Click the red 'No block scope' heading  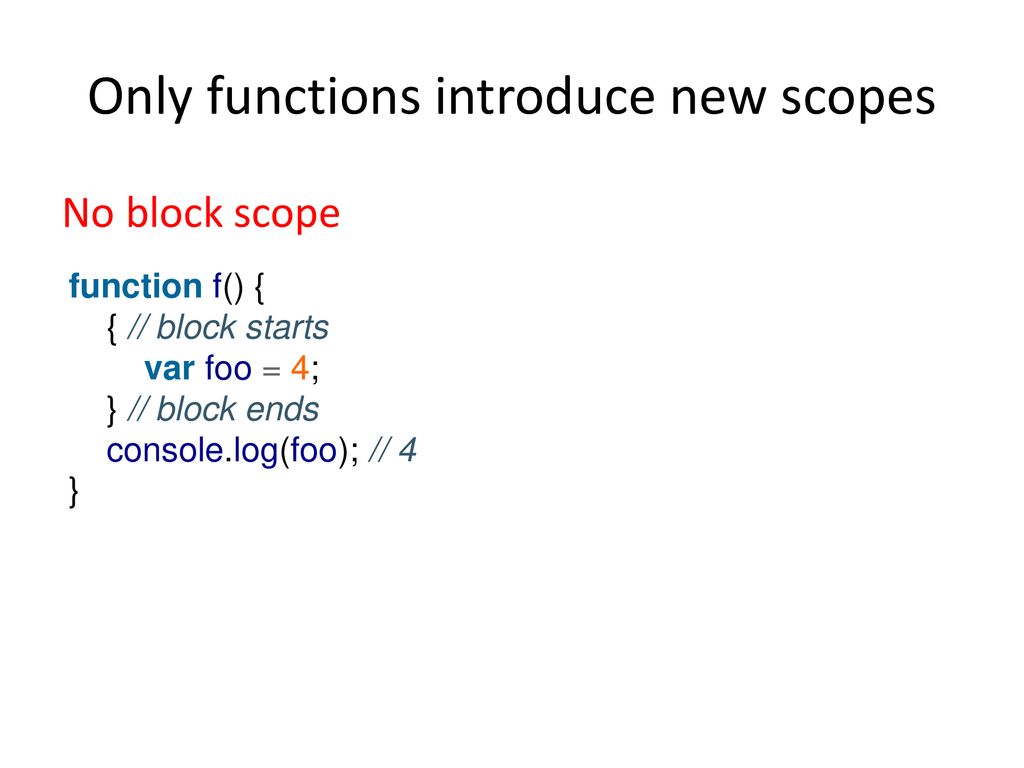point(201,214)
